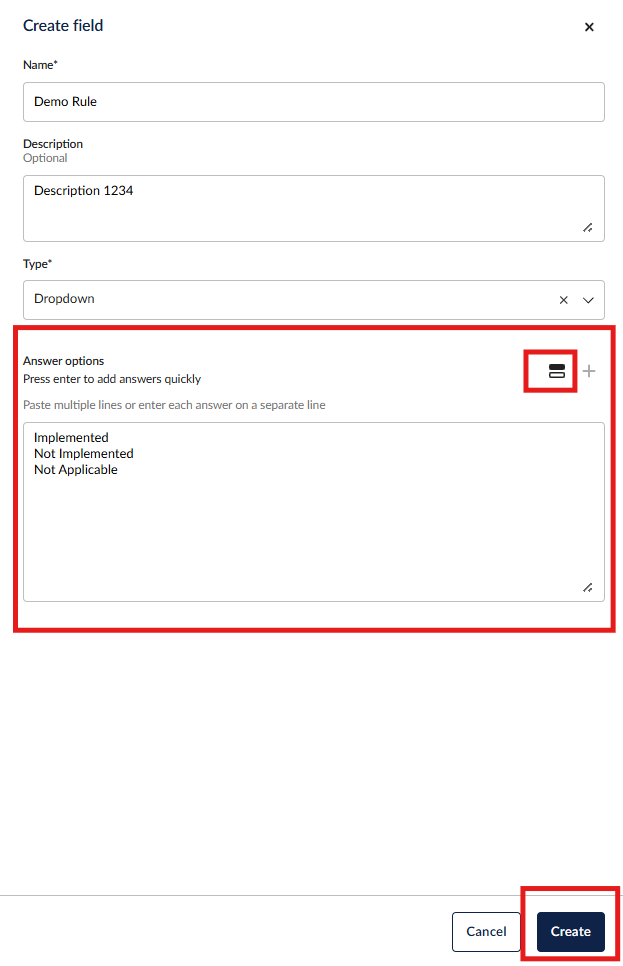Click the plus icon to add answer
The height and width of the screenshot is (966, 623).
[x=589, y=371]
